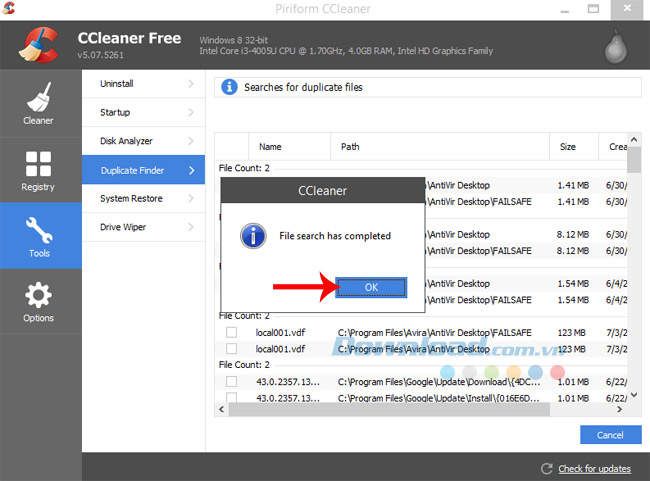Open the Disk Analyzer menu item
The image size is (650, 481).
click(143, 141)
